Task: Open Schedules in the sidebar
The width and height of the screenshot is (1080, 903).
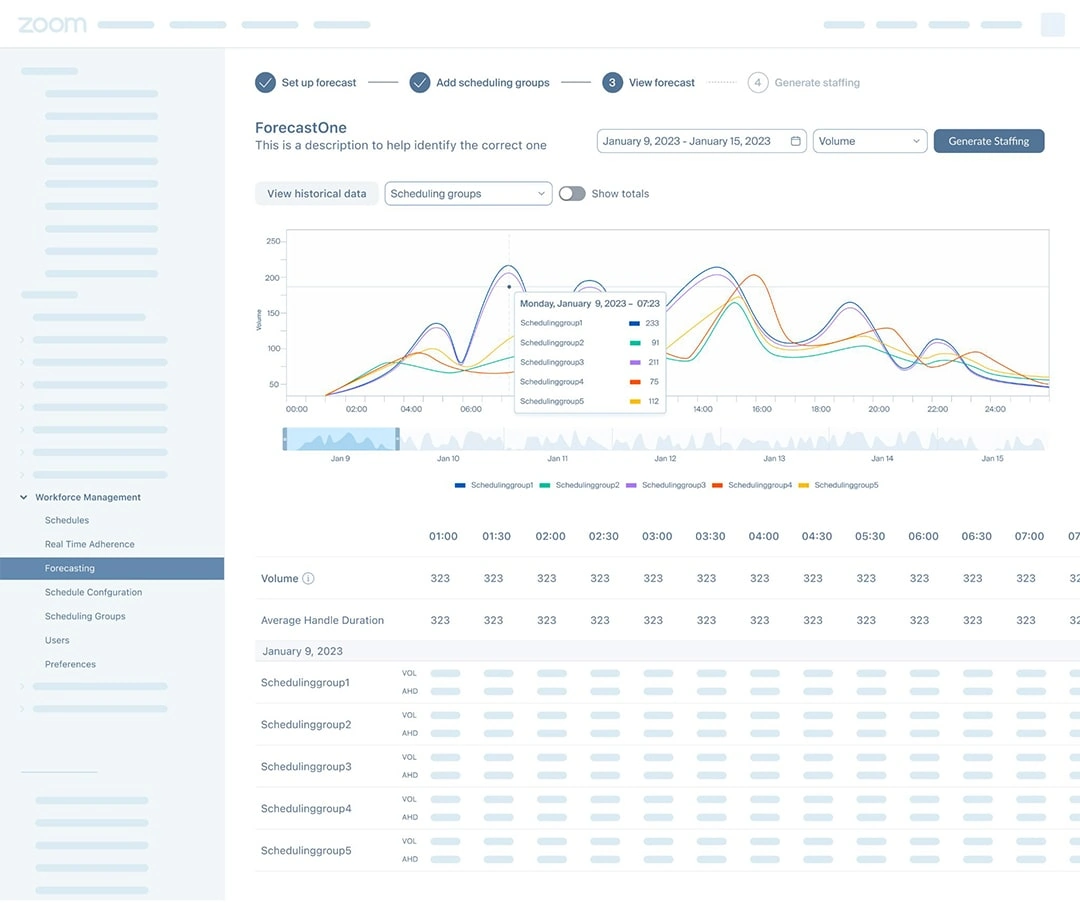Action: pyautogui.click(x=67, y=520)
